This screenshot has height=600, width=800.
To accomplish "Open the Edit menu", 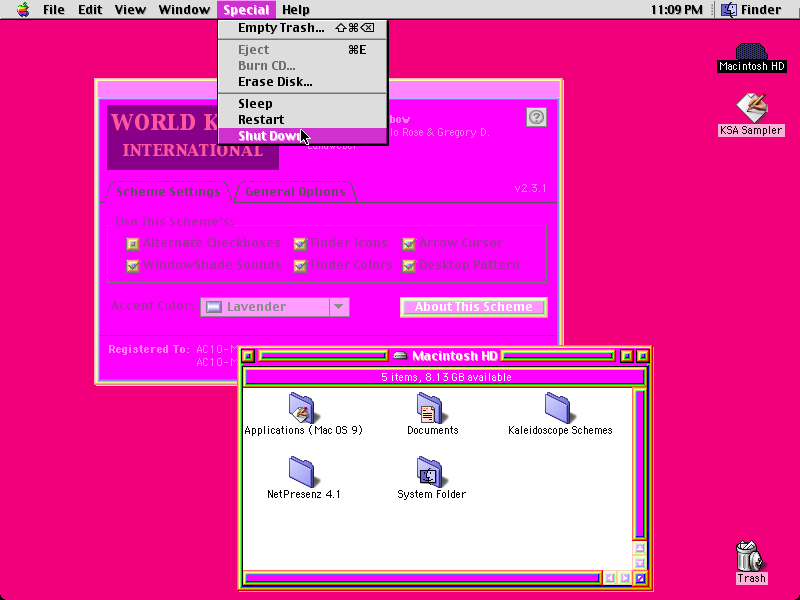I will tap(90, 10).
